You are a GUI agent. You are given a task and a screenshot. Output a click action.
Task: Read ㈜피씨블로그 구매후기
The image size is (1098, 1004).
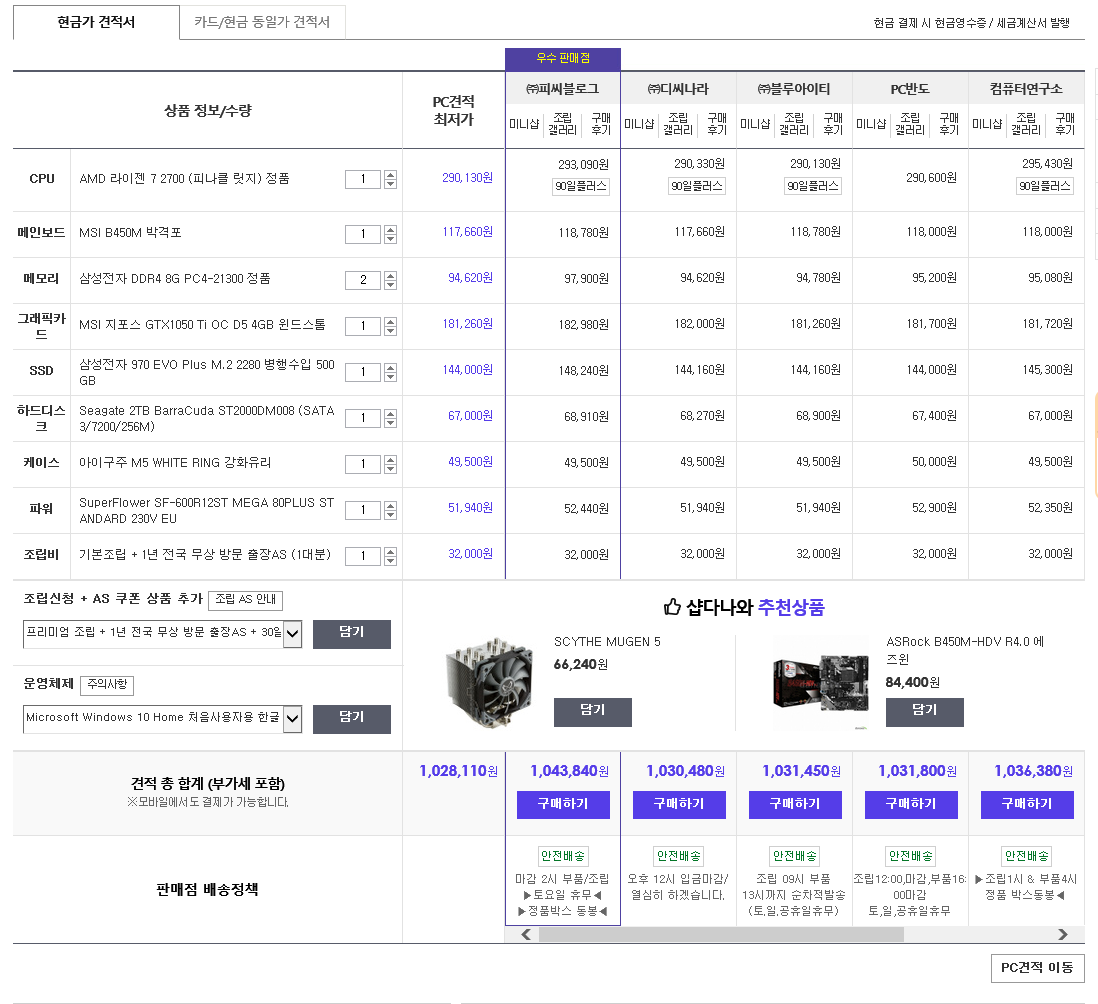(x=601, y=124)
